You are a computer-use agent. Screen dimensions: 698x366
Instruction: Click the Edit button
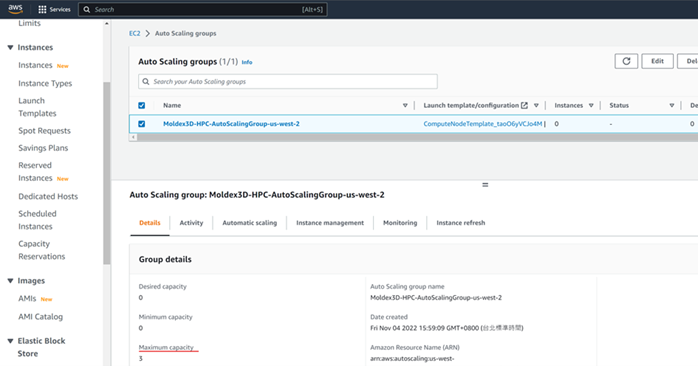(657, 61)
